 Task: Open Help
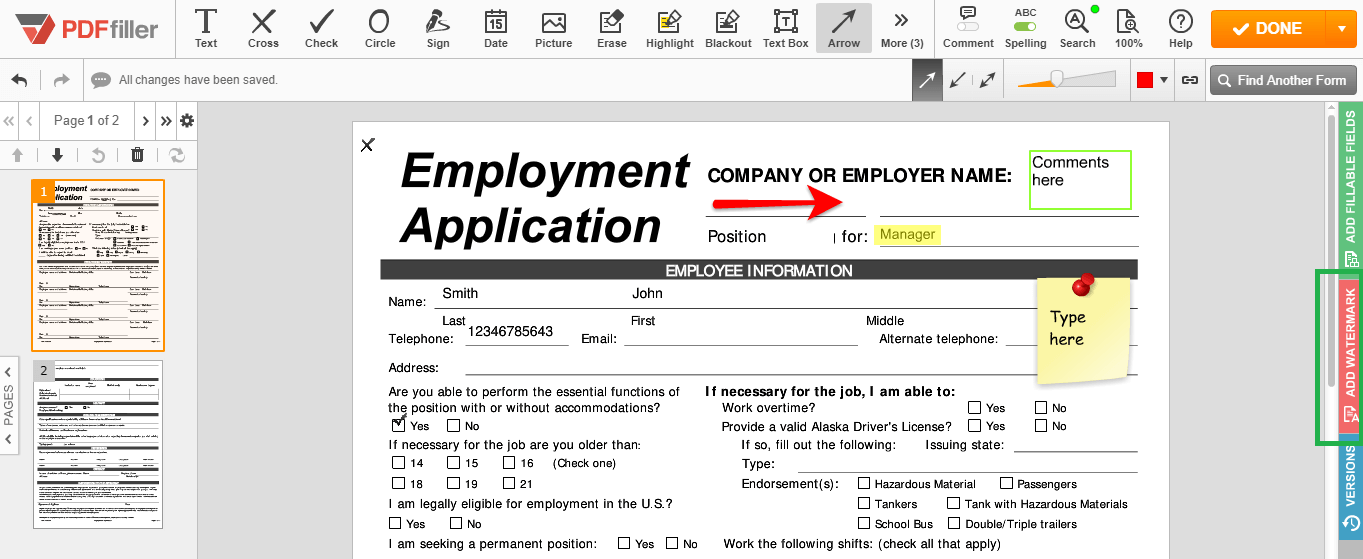point(1181,28)
